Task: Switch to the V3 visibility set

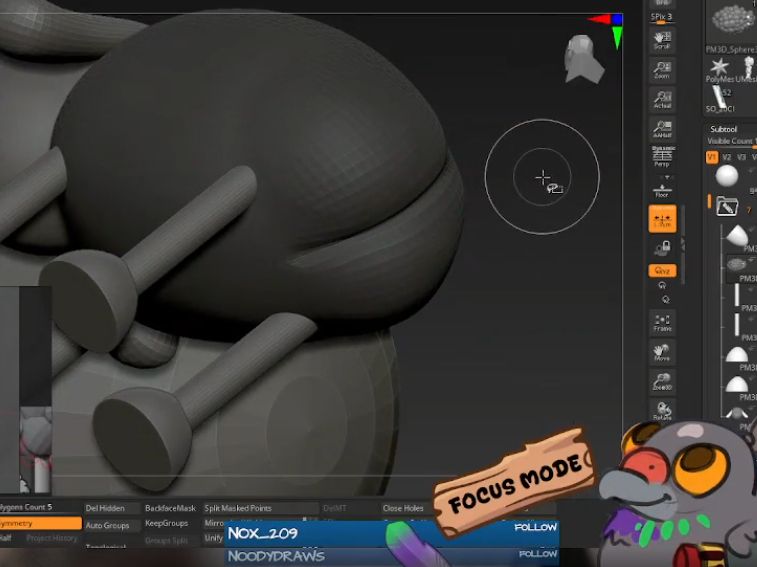Action: (742, 157)
